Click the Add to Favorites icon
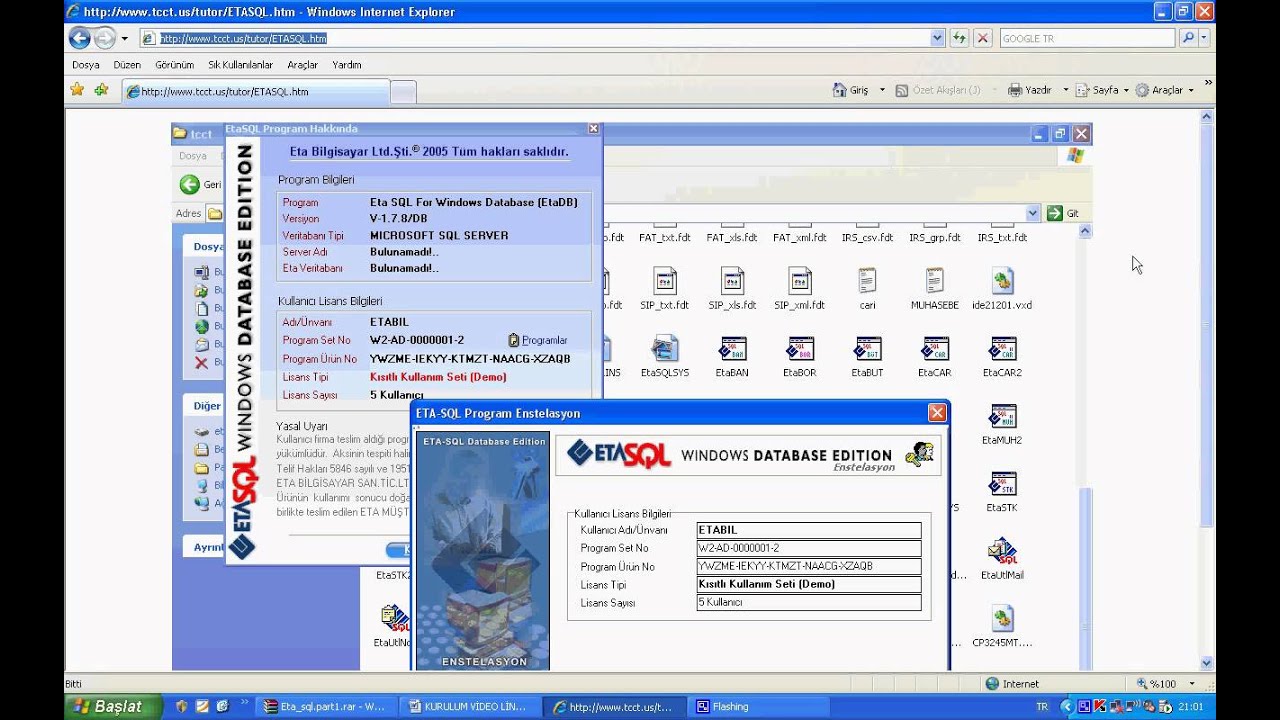This screenshot has height=720, width=1280. 101,90
